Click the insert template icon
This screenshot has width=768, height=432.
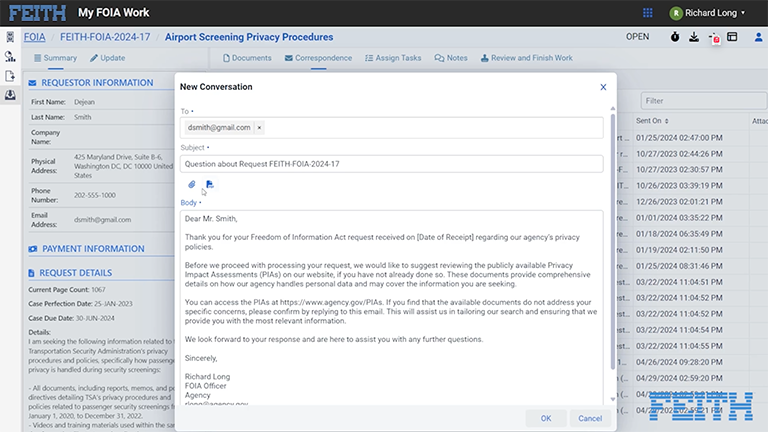(x=210, y=185)
